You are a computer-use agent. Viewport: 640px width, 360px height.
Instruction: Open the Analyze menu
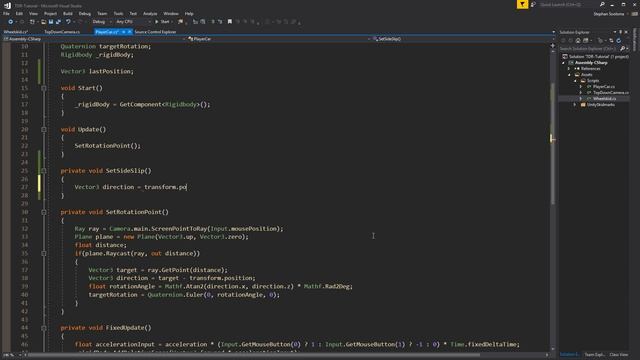tap(150, 13)
